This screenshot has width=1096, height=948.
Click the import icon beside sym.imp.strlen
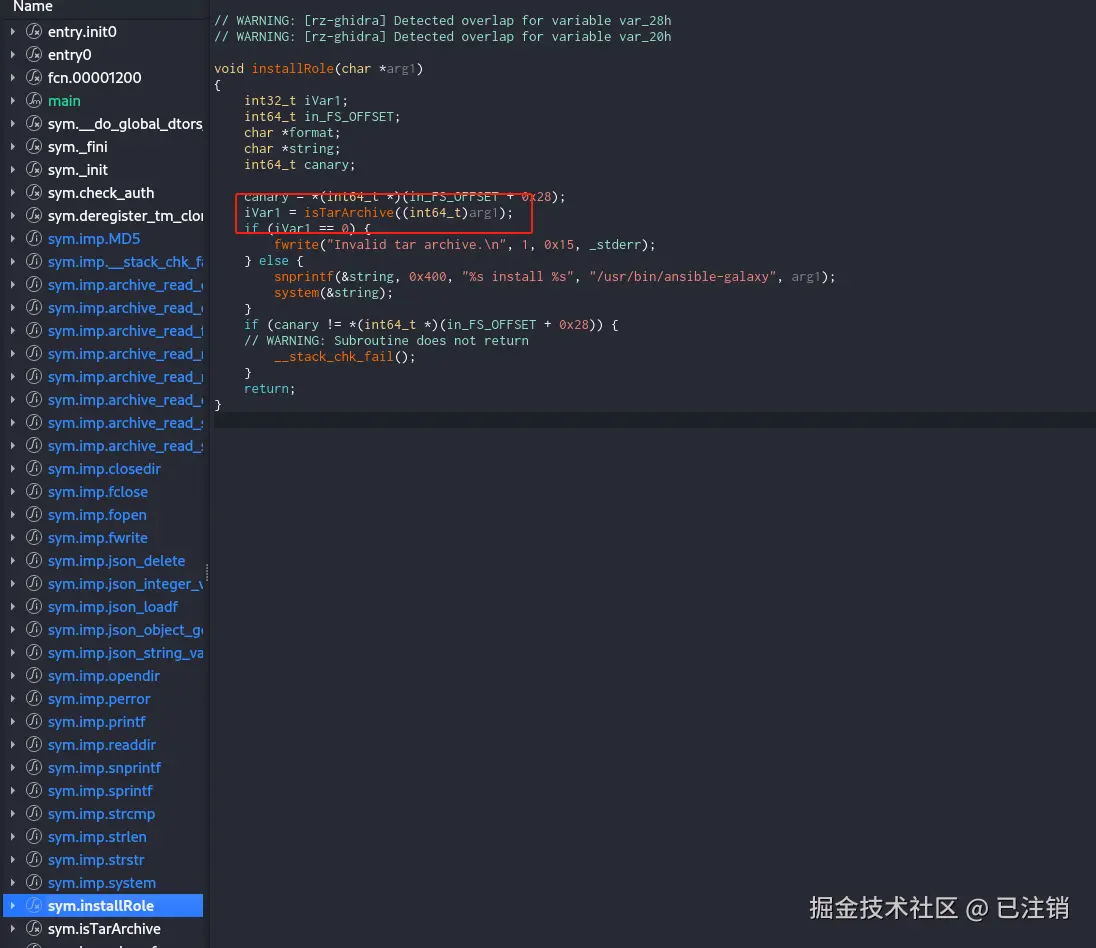tap(34, 837)
